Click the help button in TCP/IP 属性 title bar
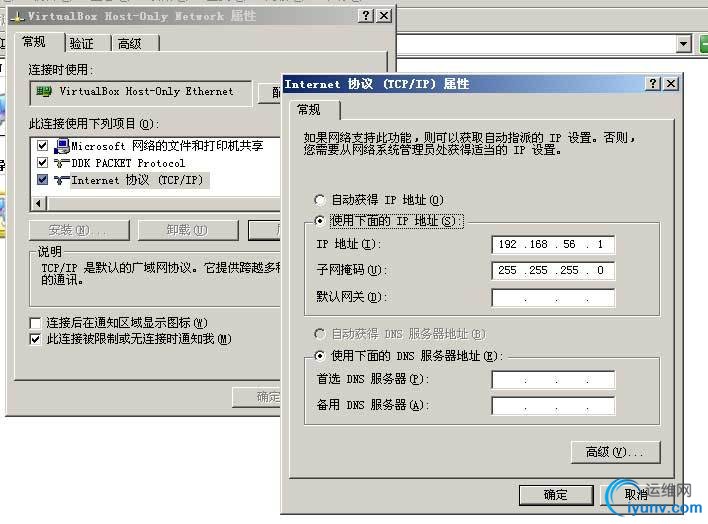Viewport: 708px width, 524px height. click(653, 84)
